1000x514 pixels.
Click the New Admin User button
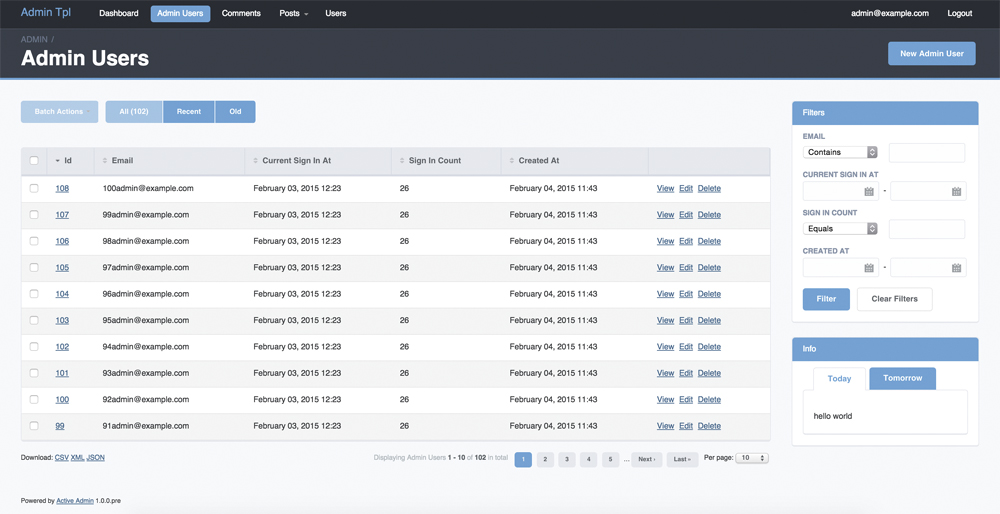(x=932, y=54)
